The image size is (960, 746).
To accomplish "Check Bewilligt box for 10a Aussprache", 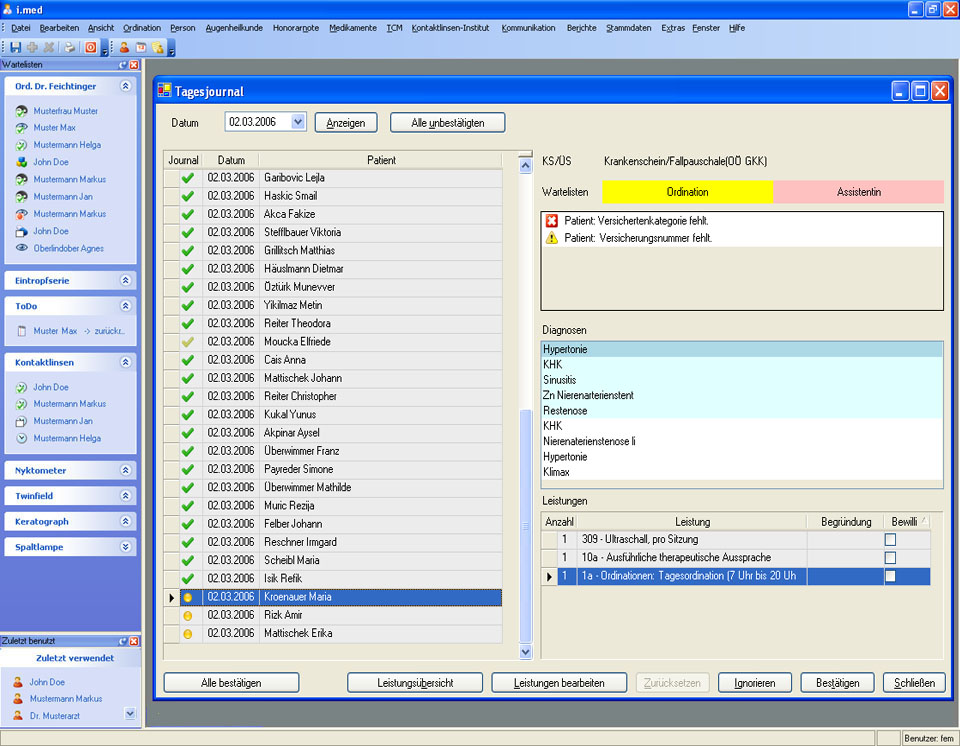I will click(890, 558).
